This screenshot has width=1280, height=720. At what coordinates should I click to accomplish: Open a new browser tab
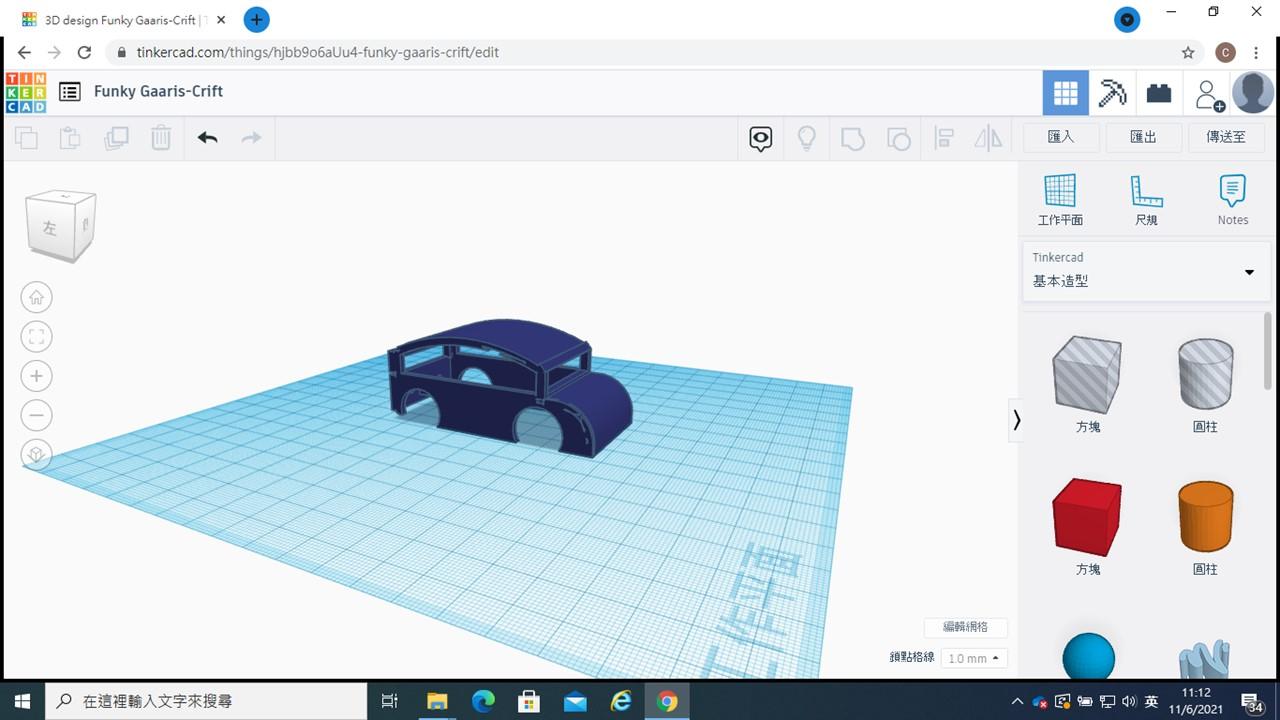(256, 19)
